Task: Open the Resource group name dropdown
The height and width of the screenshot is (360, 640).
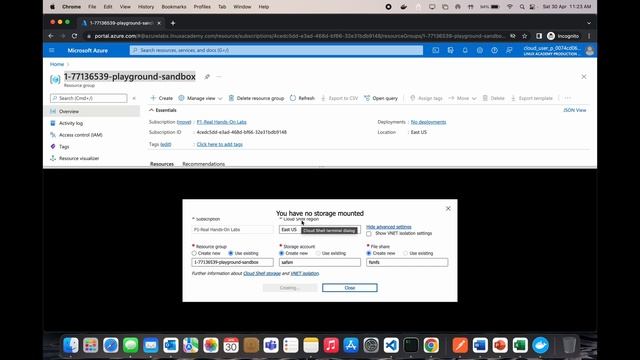Action: pyautogui.click(x=233, y=262)
